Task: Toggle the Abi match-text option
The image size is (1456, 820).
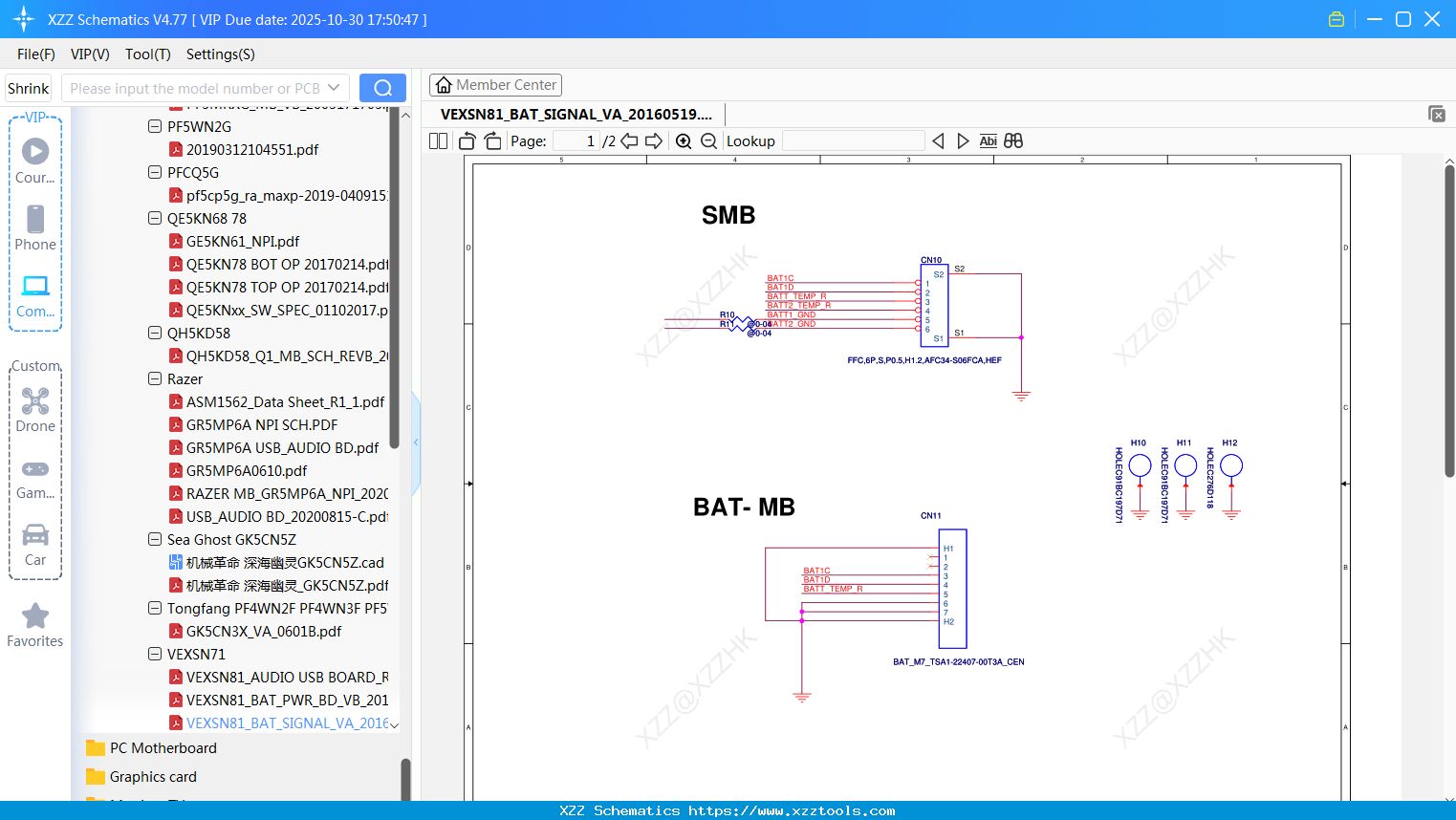Action: tap(988, 141)
